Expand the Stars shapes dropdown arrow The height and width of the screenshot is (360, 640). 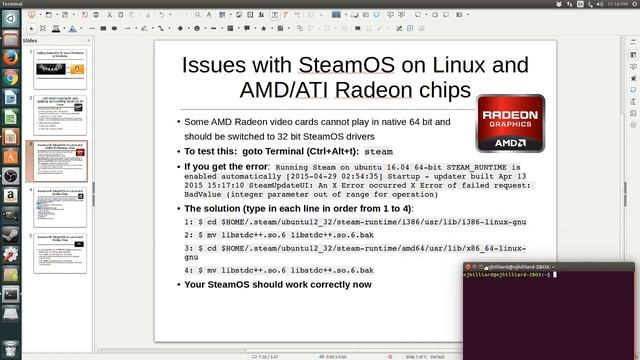point(272,28)
